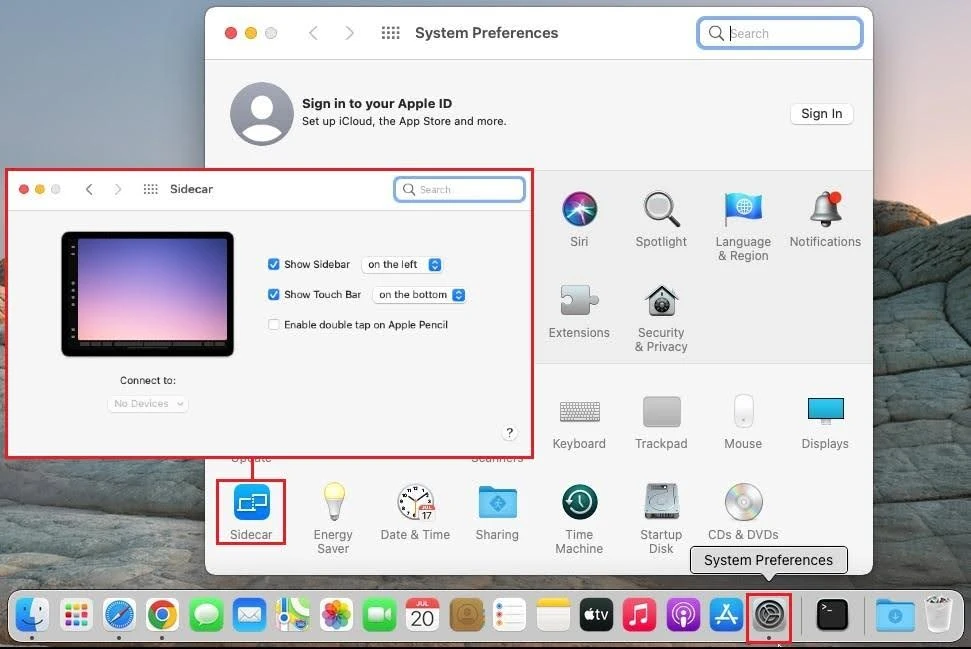Expand the No Devices connect dropdown
Image resolution: width=971 pixels, height=649 pixels.
[x=147, y=403]
